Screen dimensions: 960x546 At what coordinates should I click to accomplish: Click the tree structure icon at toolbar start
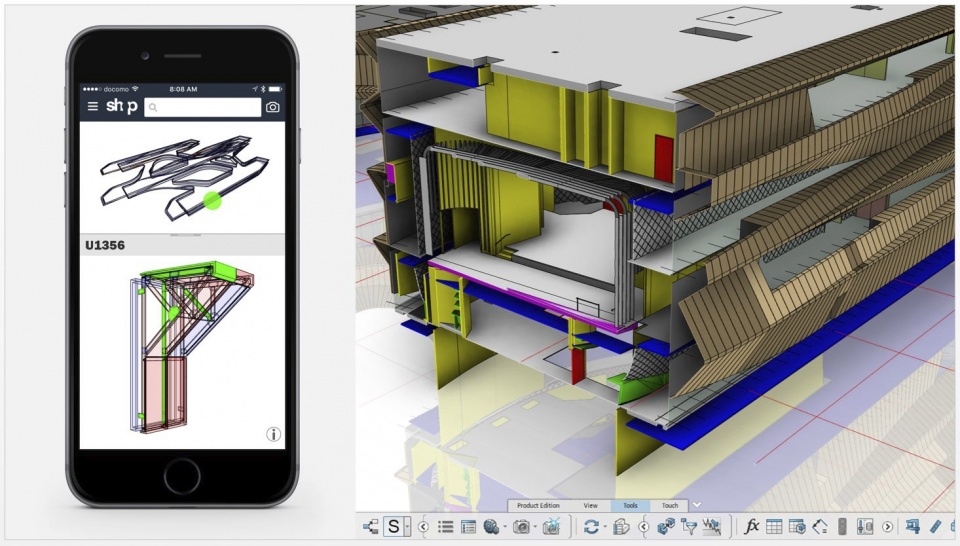pyautogui.click(x=370, y=526)
